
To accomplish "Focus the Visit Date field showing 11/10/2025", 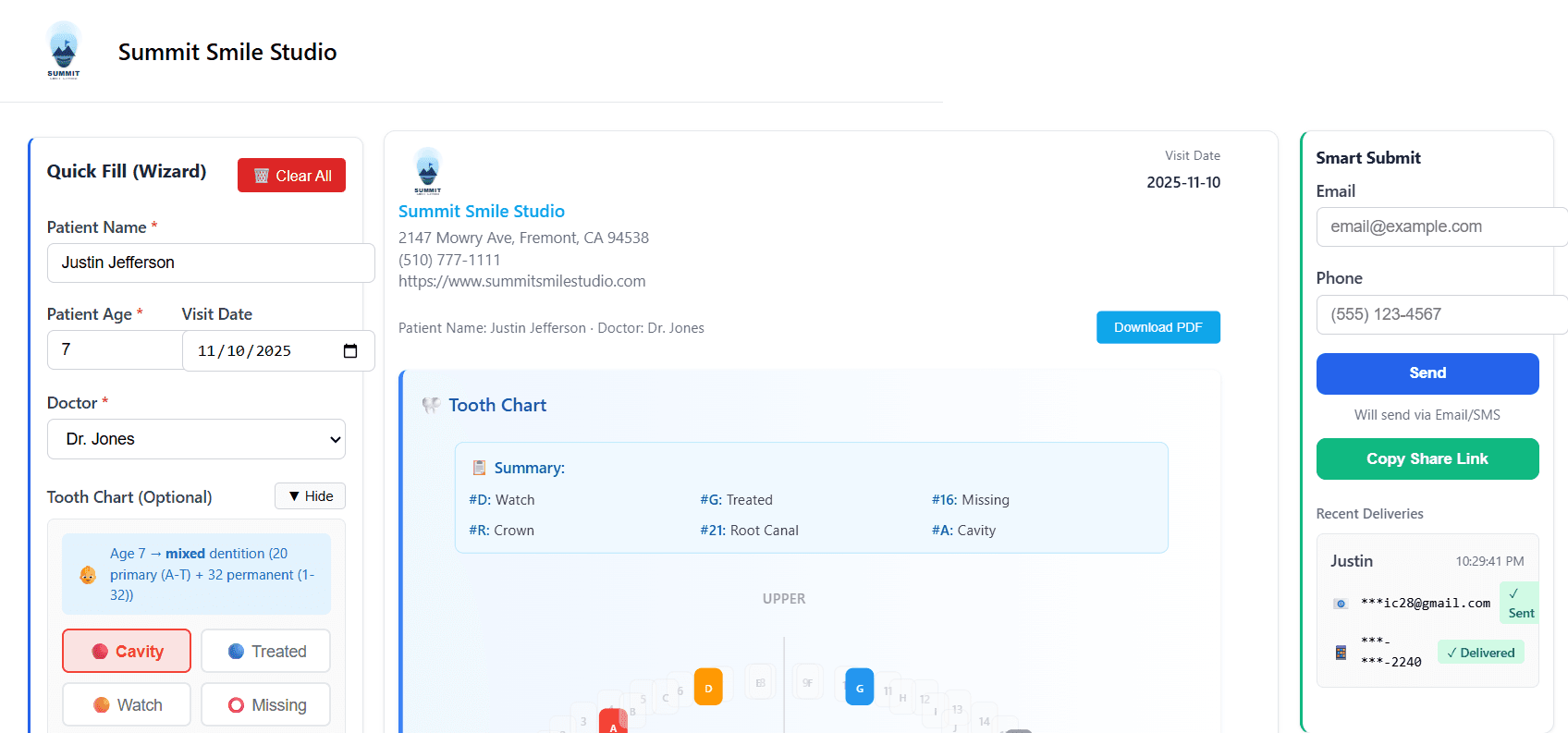I will [278, 351].
